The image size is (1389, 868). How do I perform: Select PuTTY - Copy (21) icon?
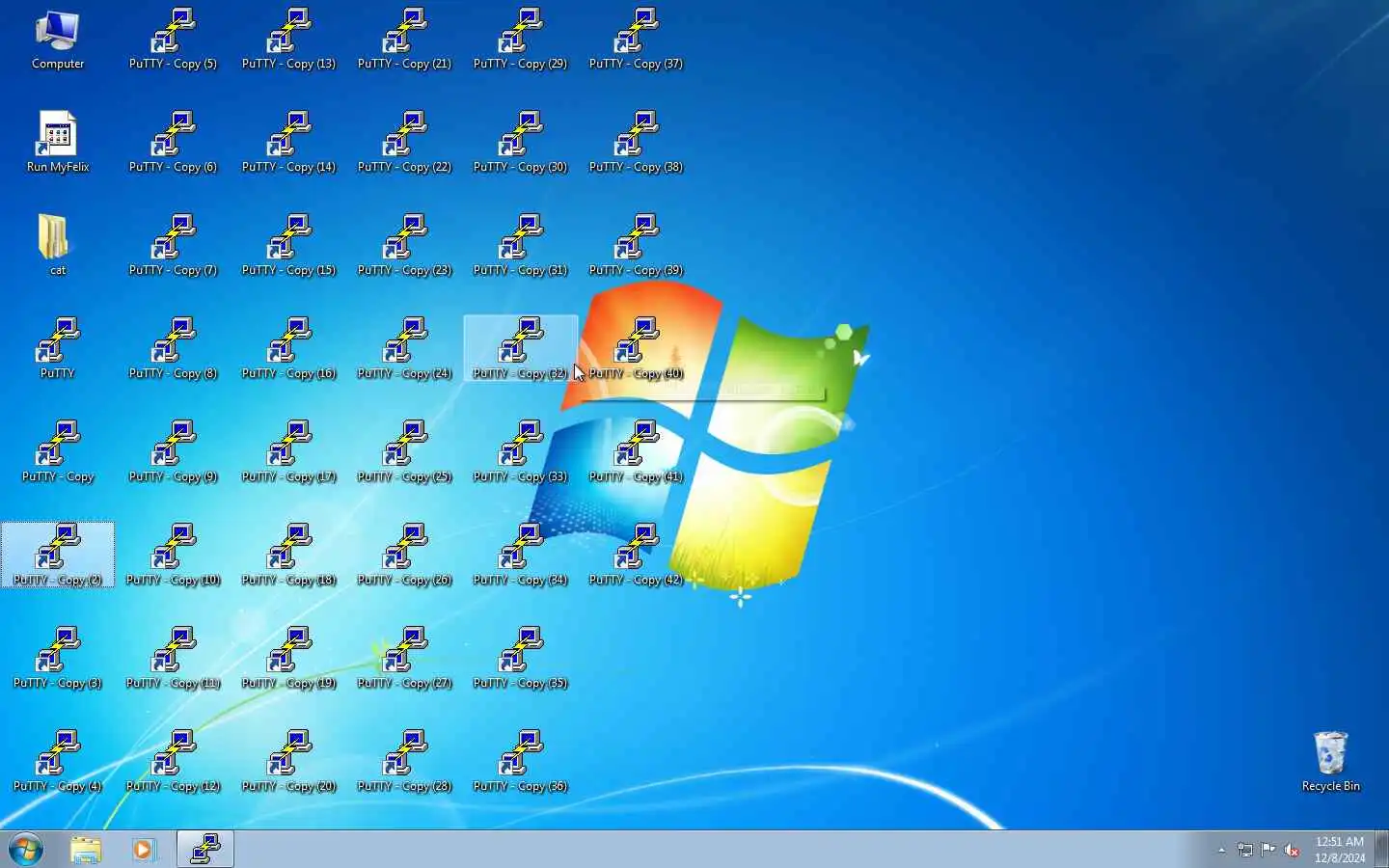point(405,41)
